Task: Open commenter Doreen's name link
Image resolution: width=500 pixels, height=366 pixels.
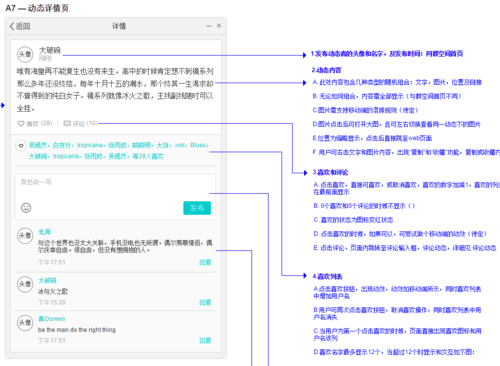Action: tap(52, 319)
